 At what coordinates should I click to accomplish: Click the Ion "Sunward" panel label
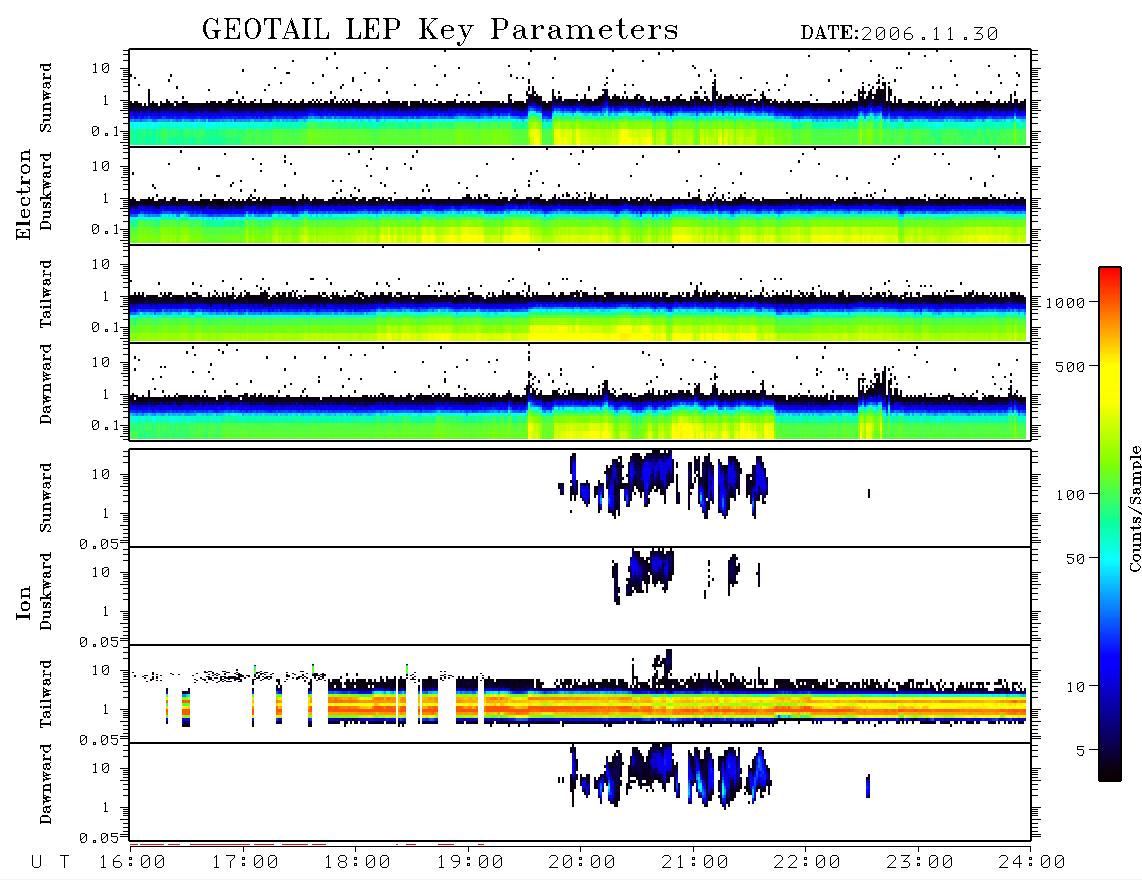coord(46,498)
